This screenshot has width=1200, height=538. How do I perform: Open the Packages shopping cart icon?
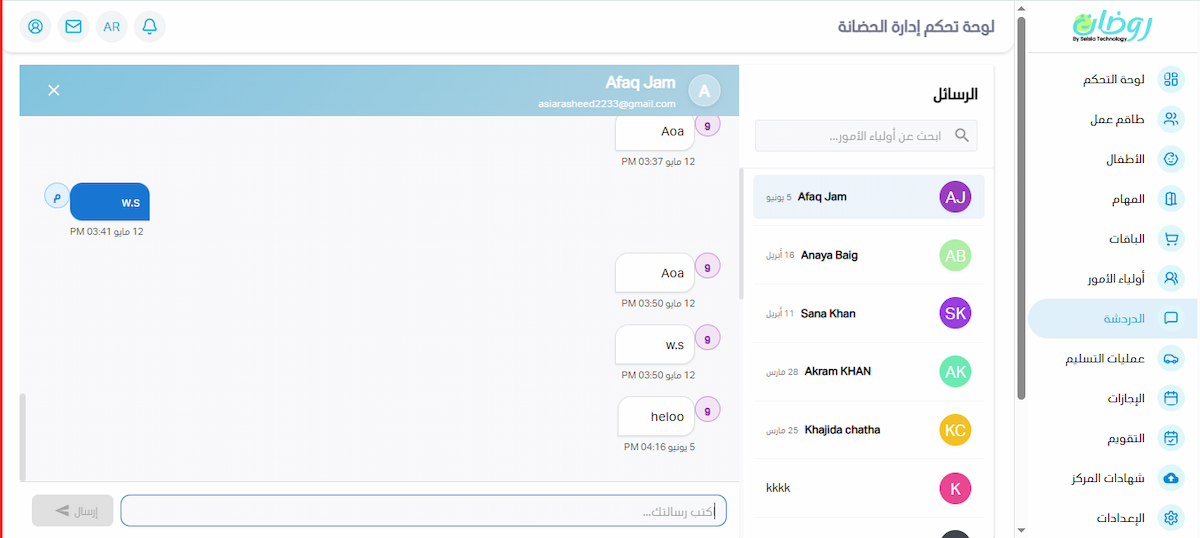tap(1170, 239)
